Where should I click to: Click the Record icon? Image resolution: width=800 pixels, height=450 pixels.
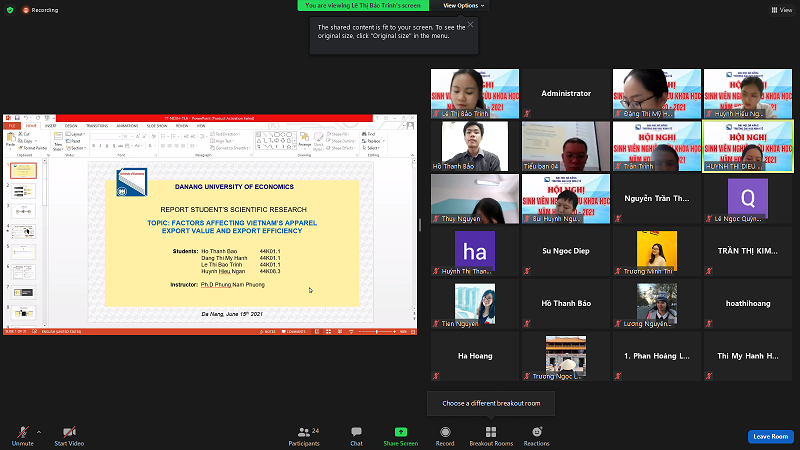point(445,432)
